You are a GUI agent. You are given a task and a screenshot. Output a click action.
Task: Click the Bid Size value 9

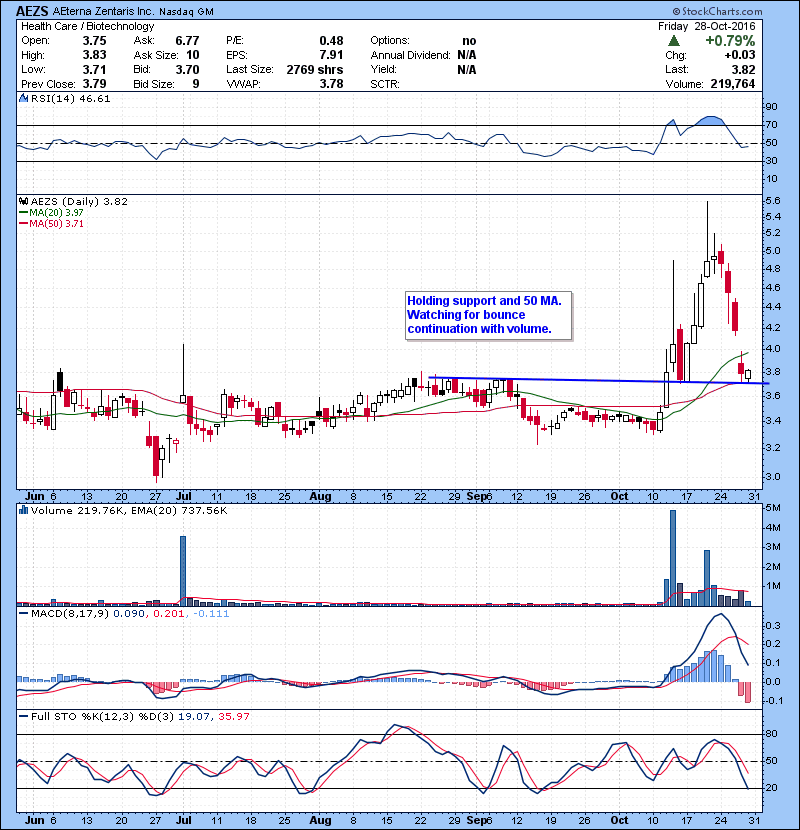click(x=196, y=84)
